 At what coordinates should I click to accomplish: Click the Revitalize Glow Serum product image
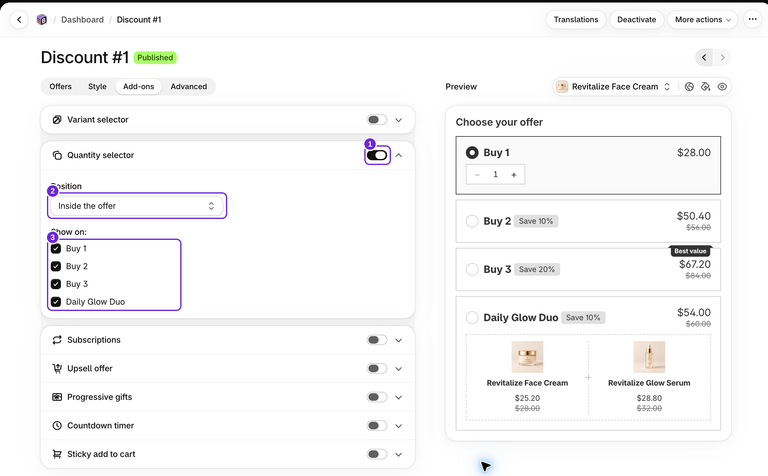pyautogui.click(x=649, y=357)
